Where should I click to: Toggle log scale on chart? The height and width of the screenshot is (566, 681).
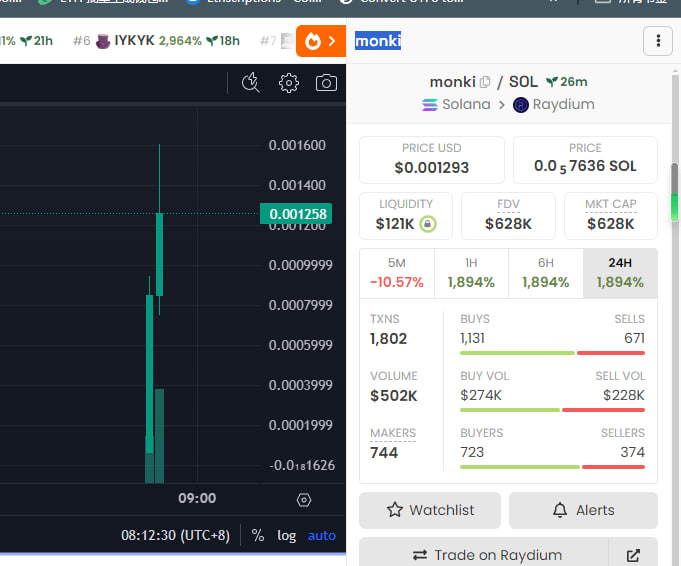[287, 536]
